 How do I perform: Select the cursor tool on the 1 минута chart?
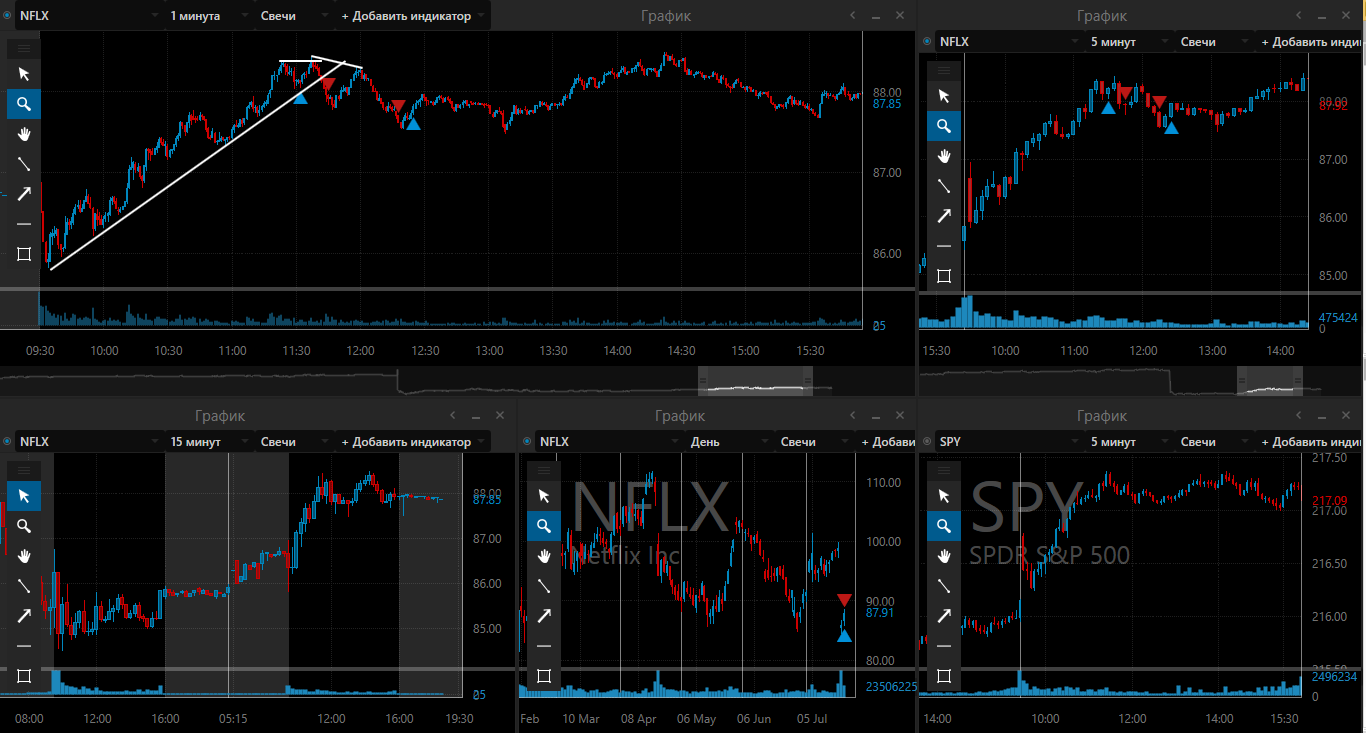point(24,74)
